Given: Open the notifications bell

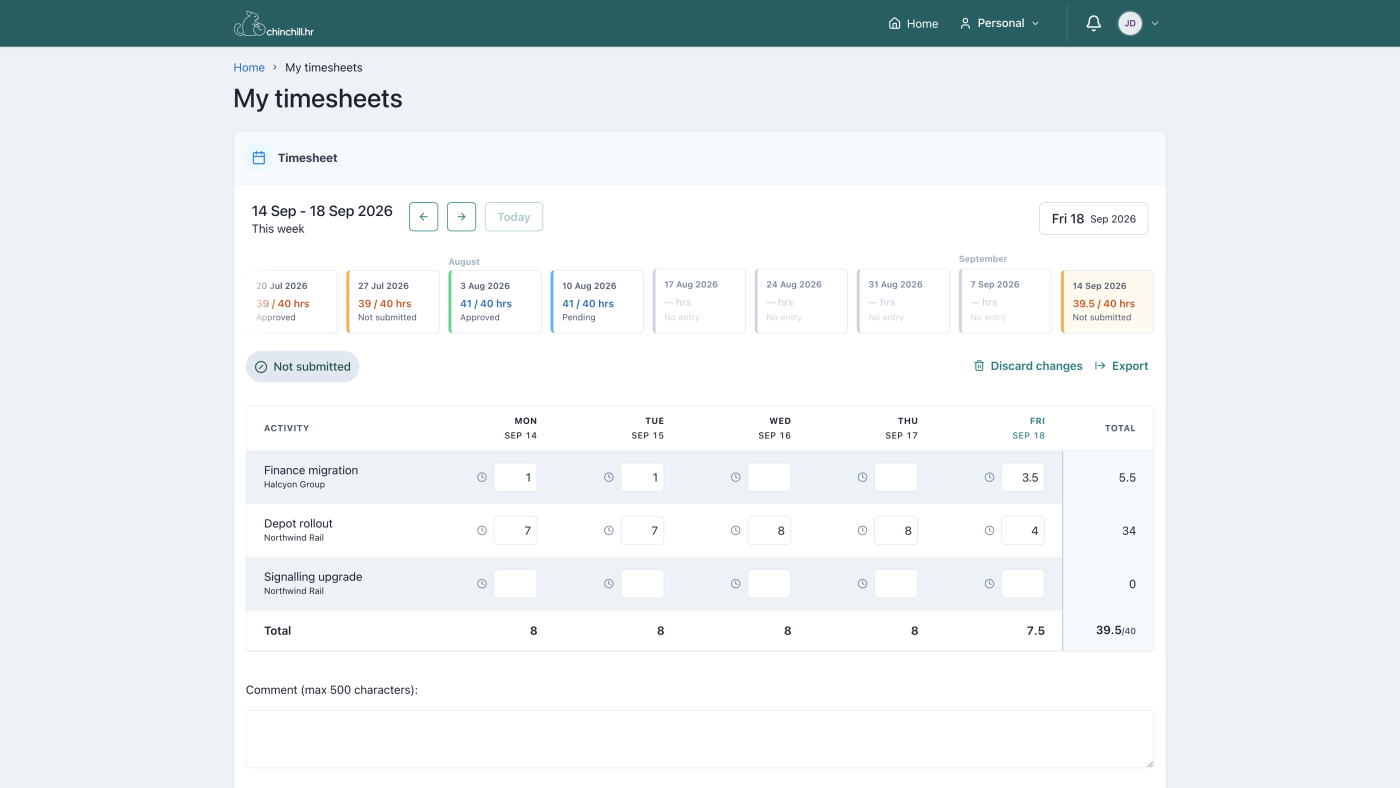Looking at the screenshot, I should [x=1093, y=23].
